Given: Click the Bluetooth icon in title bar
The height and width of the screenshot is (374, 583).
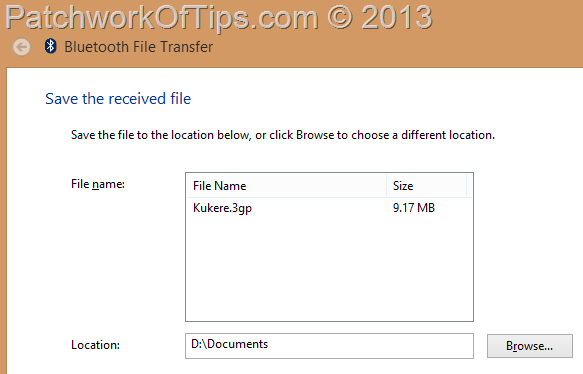Looking at the screenshot, I should coord(51,46).
